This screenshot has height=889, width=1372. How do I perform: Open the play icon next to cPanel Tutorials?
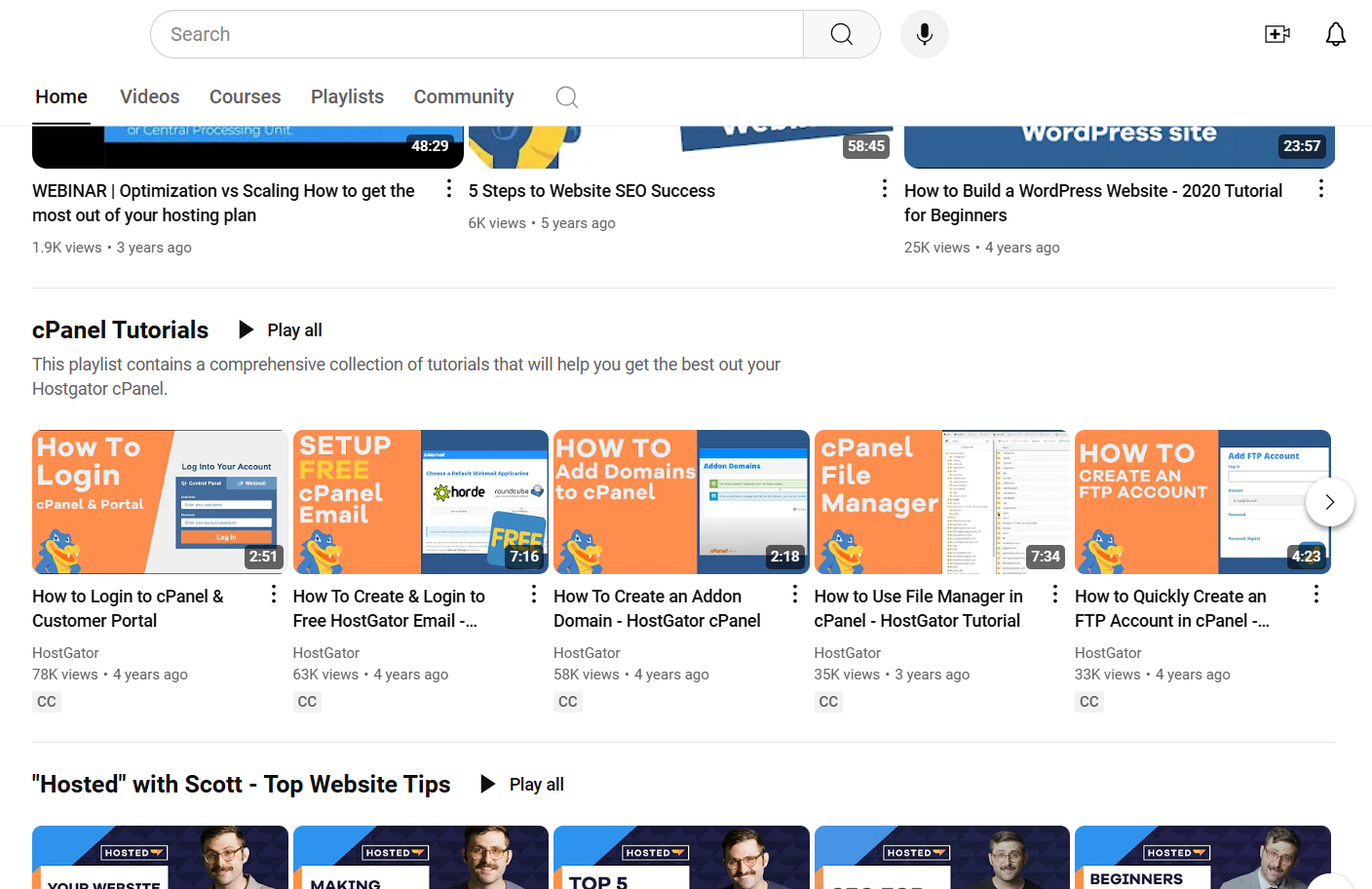pos(246,329)
